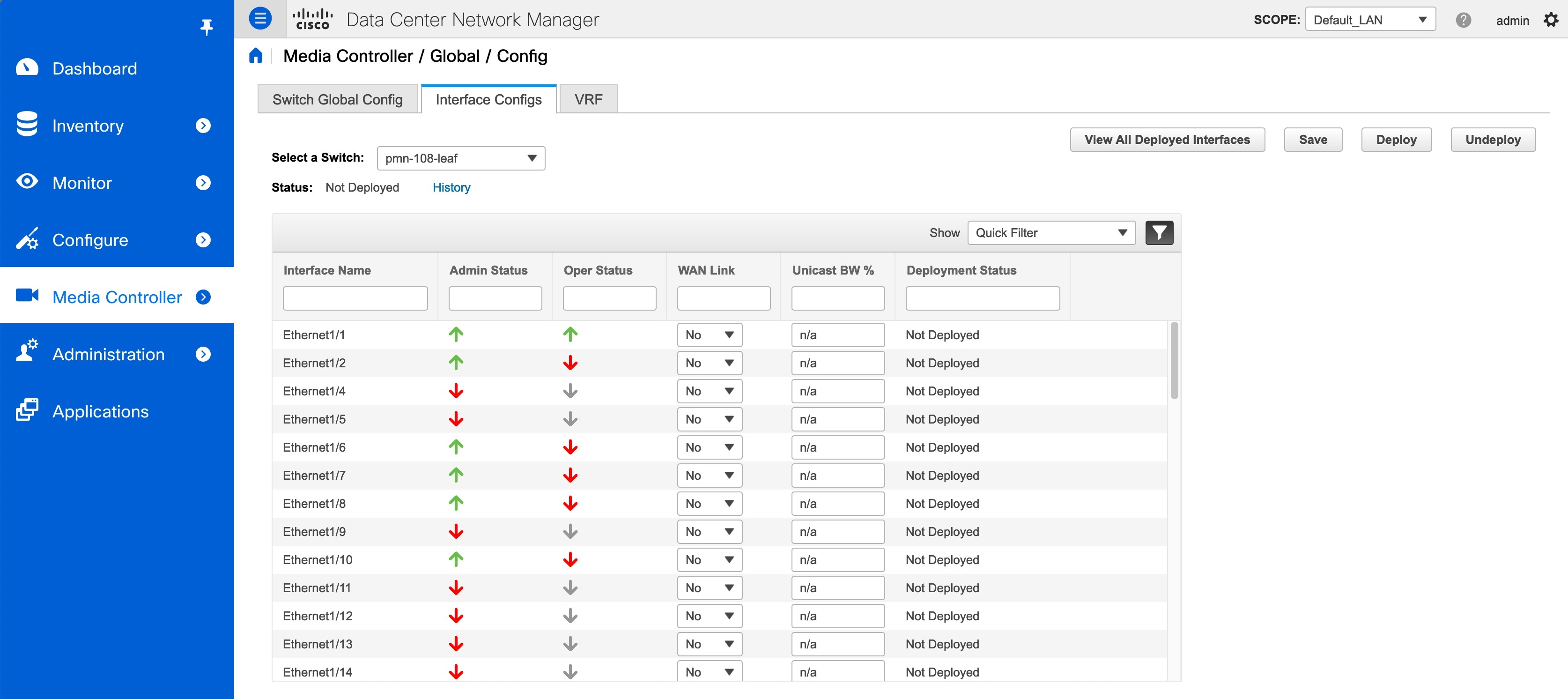Sort by WAN Link column header

706,270
